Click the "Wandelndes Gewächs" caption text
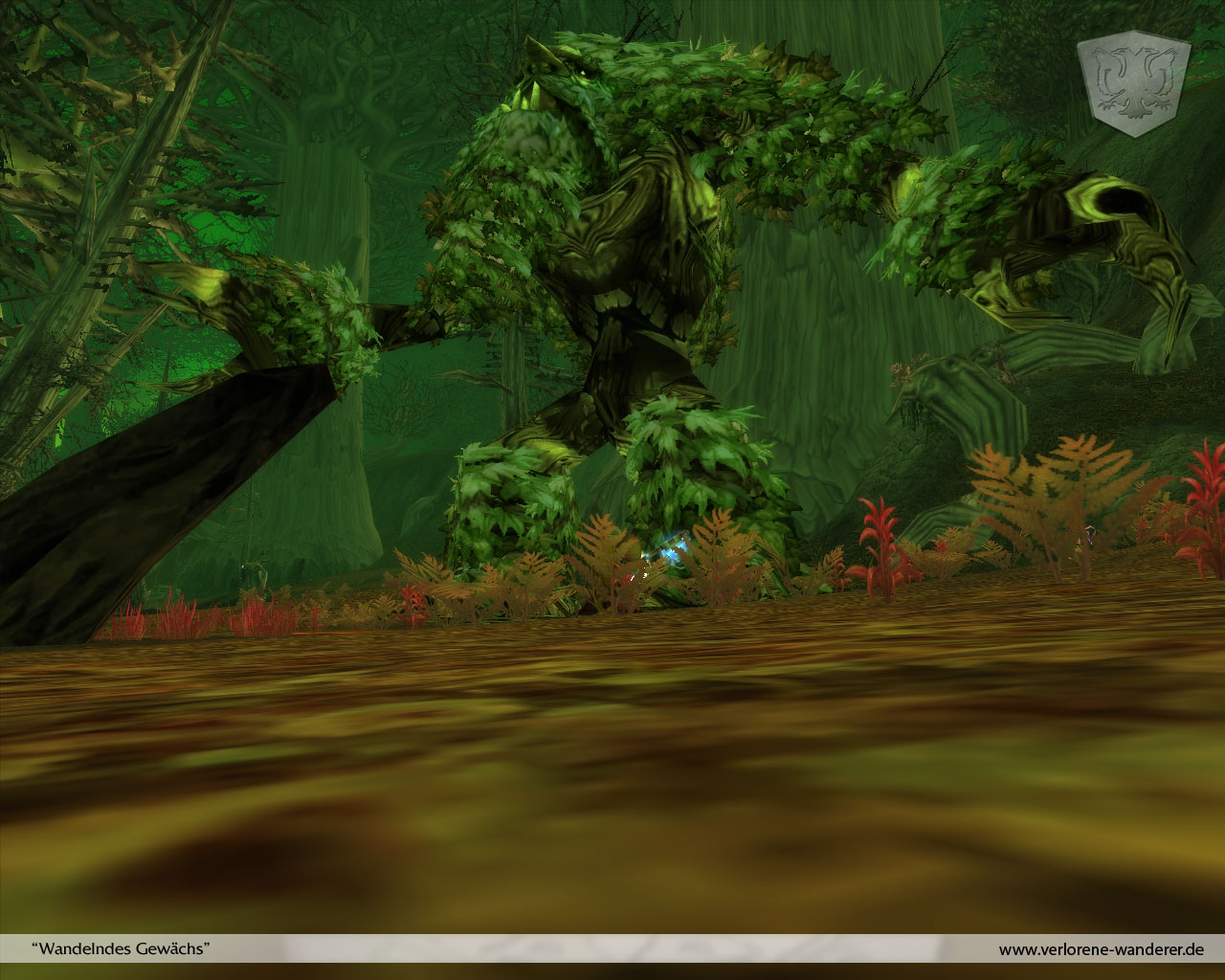The image size is (1225, 980). 122,948
